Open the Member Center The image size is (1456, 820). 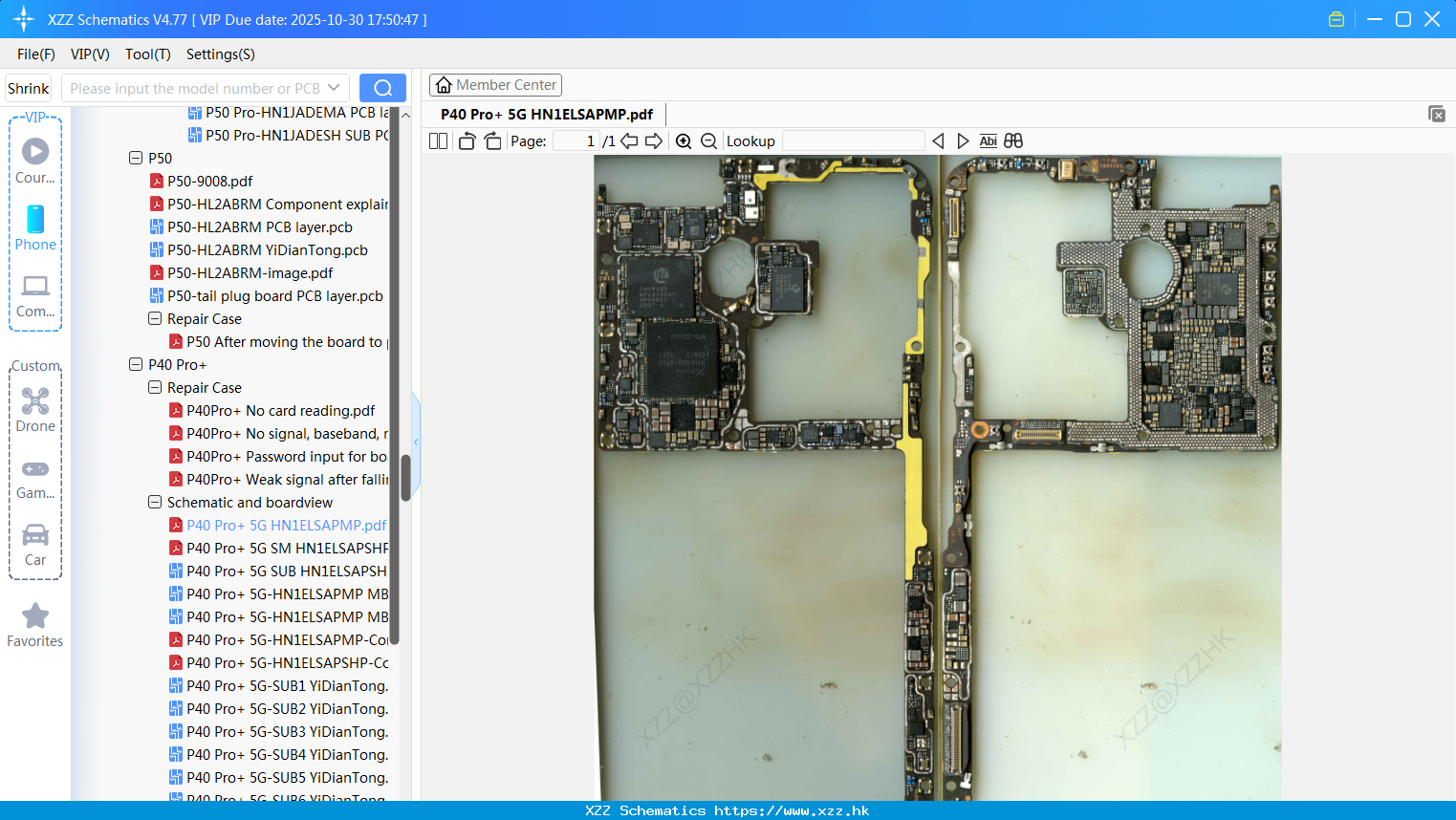click(x=495, y=85)
